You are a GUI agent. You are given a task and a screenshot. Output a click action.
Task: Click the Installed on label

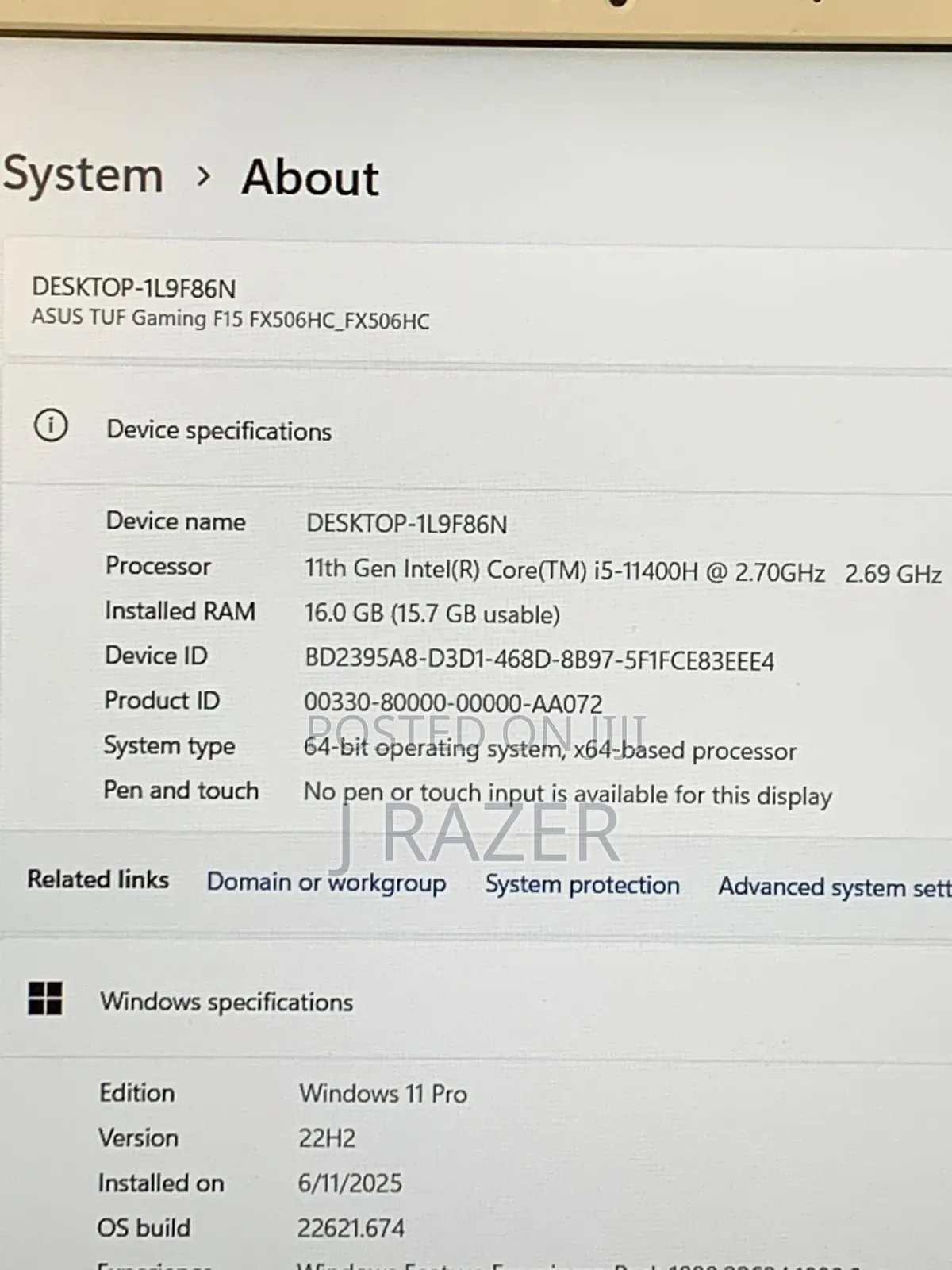coord(161,1183)
